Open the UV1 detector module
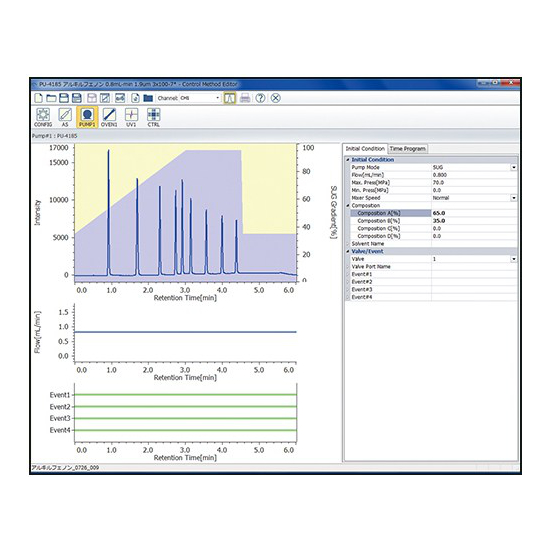 131,117
